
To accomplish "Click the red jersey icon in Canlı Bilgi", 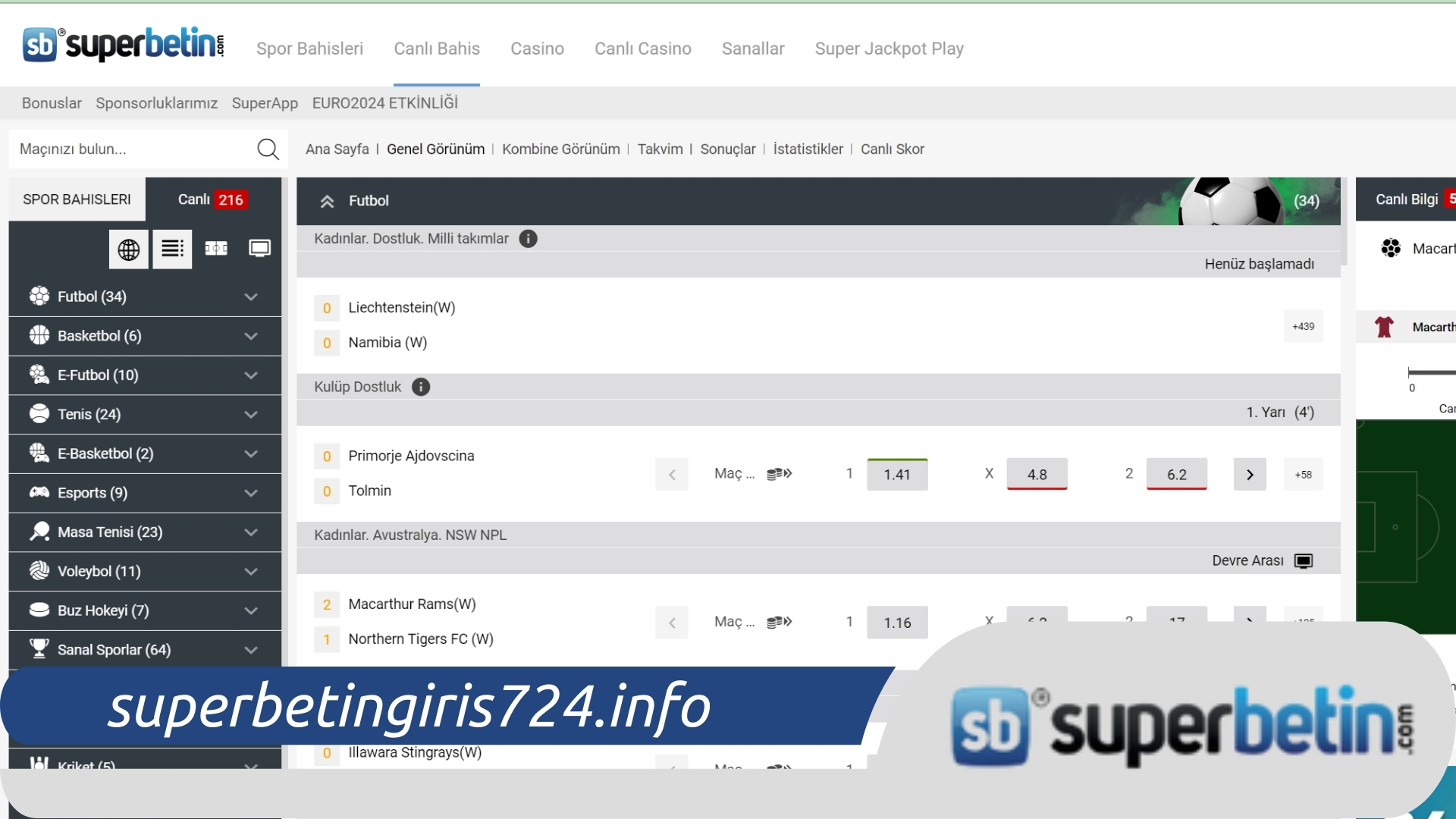I will (1384, 327).
